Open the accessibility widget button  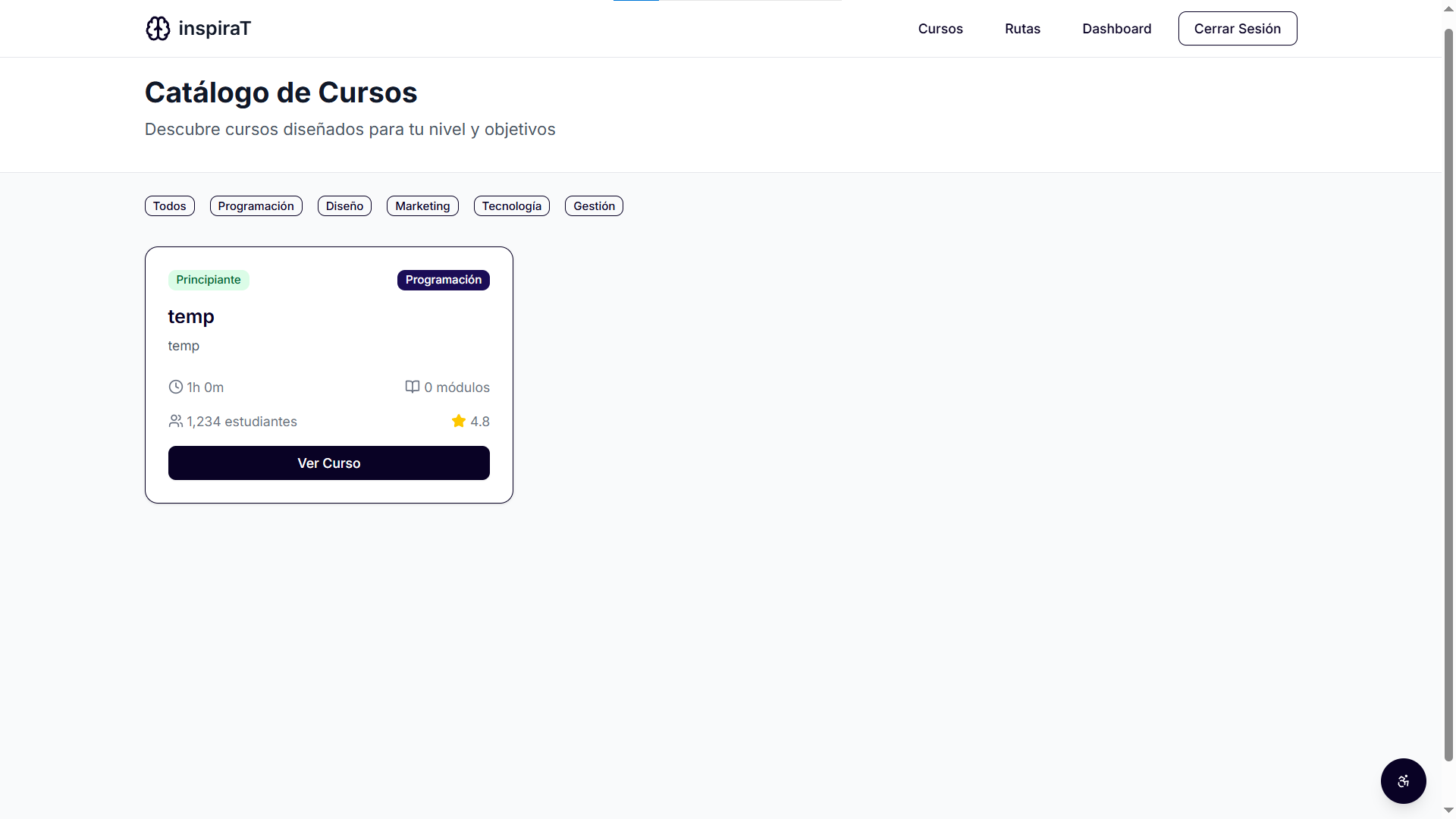pos(1403,781)
